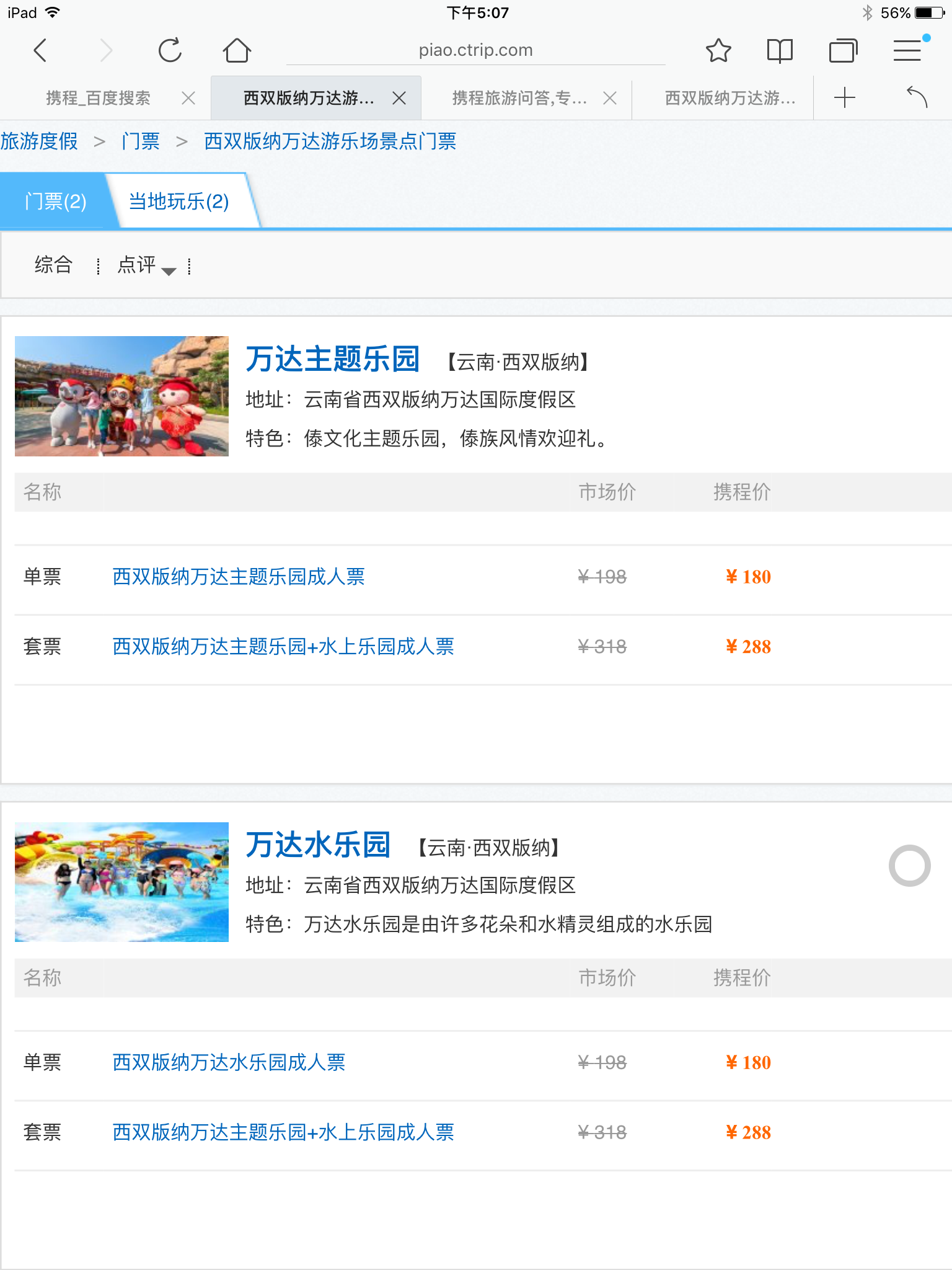Open the browser hamburger menu
The width and height of the screenshot is (952, 1270).
[907, 50]
